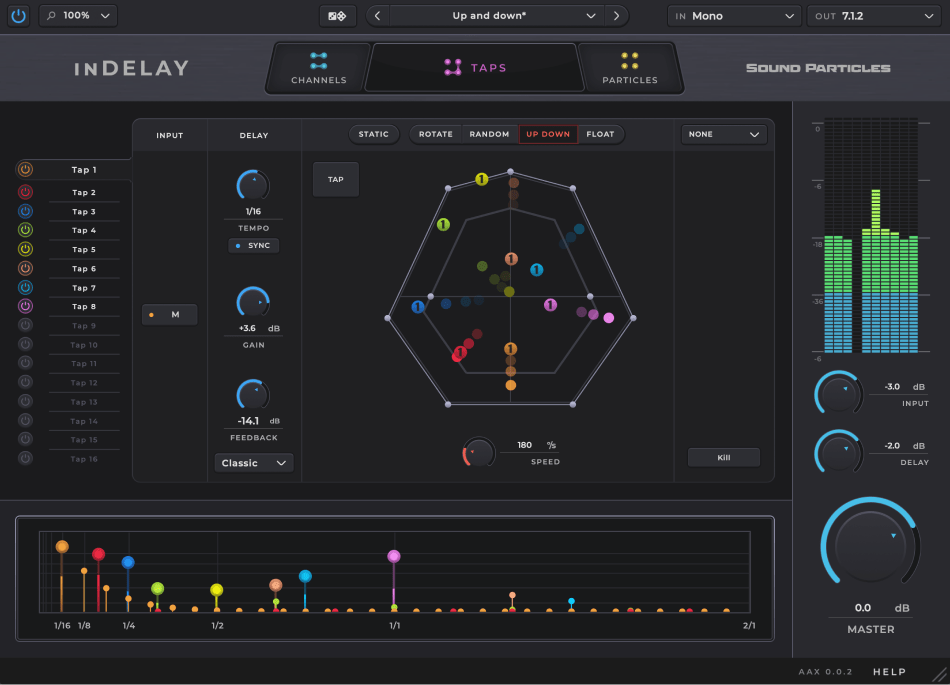950x685 pixels.
Task: Toggle the plugin power bypass icon
Action: point(19,16)
